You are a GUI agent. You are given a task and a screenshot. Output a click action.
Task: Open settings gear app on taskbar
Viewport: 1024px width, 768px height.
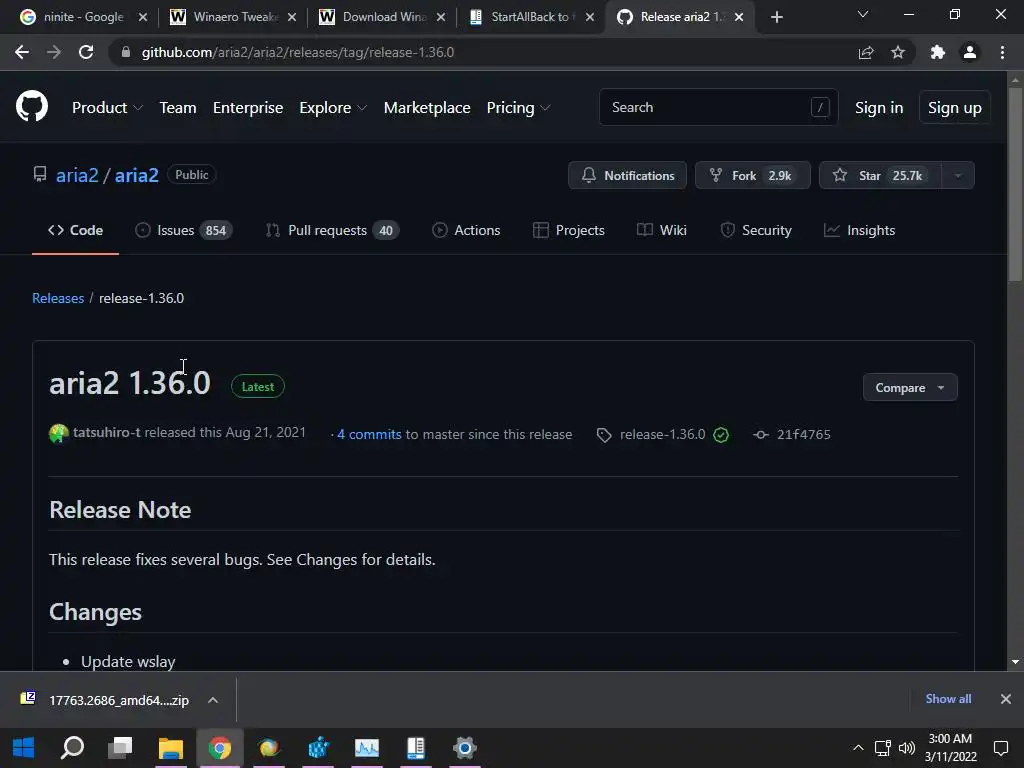(x=464, y=748)
